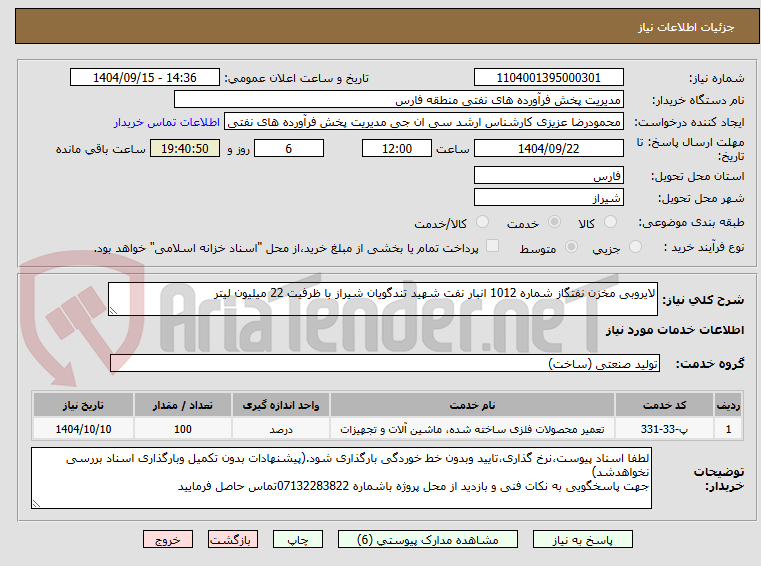Select the جزیی purchase type radio
This screenshot has height=566, width=761.
pos(635,247)
